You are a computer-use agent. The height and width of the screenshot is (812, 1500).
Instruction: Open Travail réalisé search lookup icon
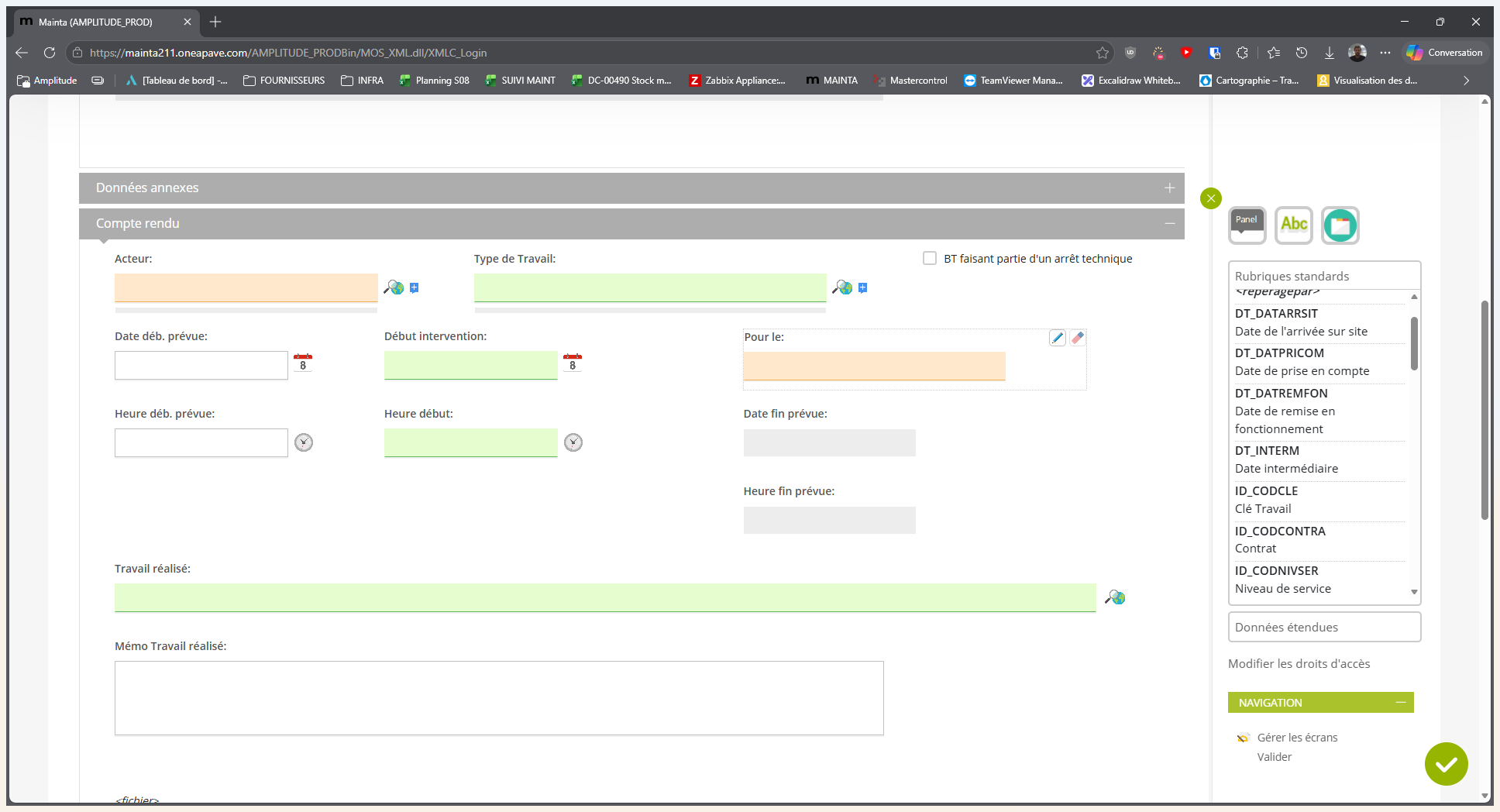pos(1115,597)
